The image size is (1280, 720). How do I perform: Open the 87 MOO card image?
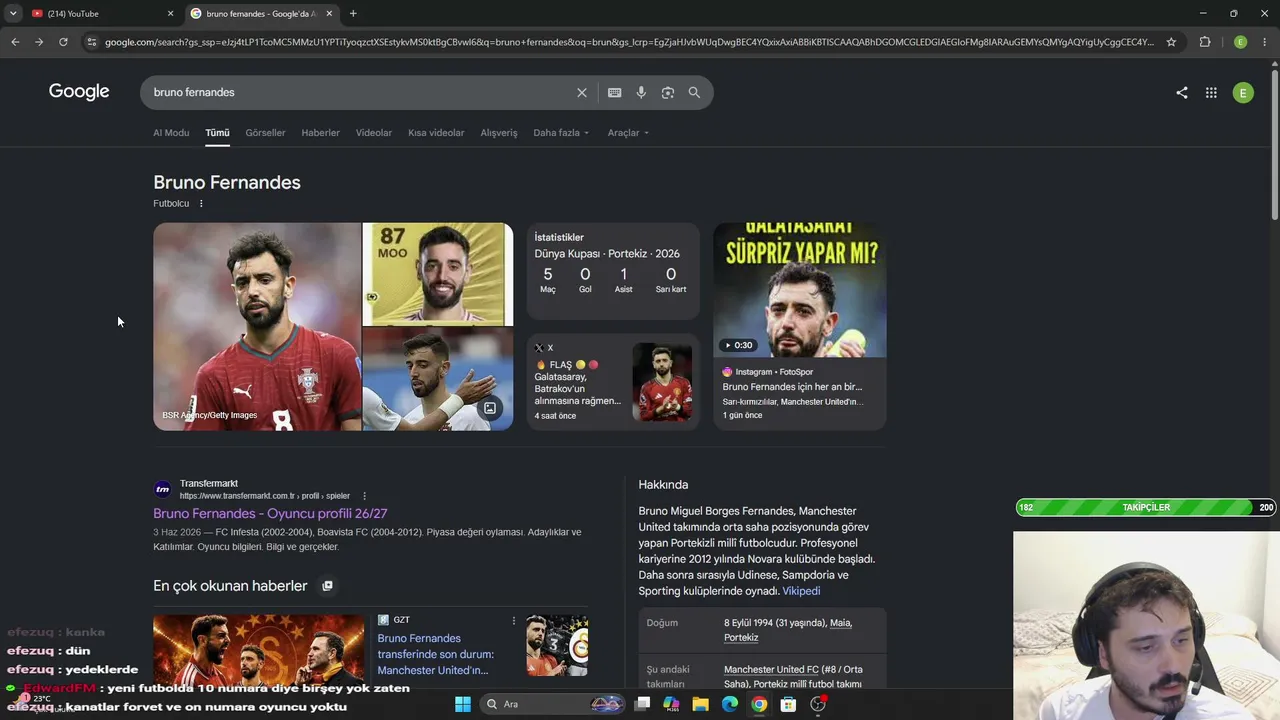click(438, 274)
